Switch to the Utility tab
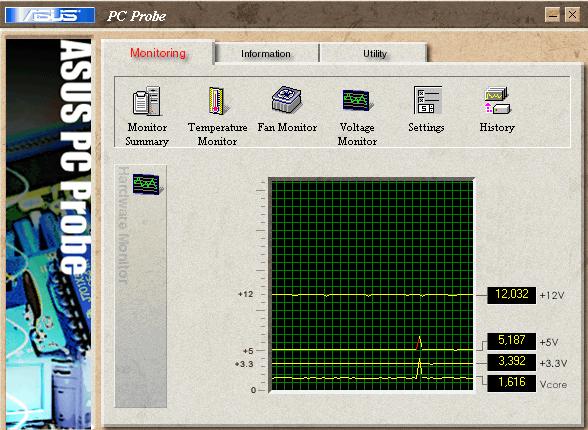588x430 pixels. pos(375,54)
